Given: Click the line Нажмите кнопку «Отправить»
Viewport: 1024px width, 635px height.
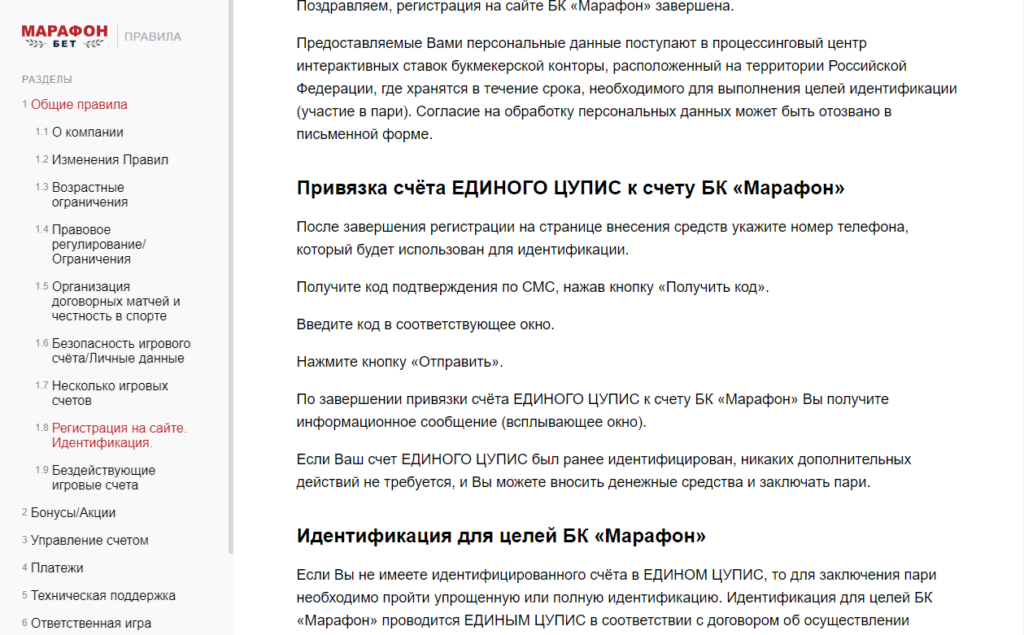Looking at the screenshot, I should tap(400, 361).
